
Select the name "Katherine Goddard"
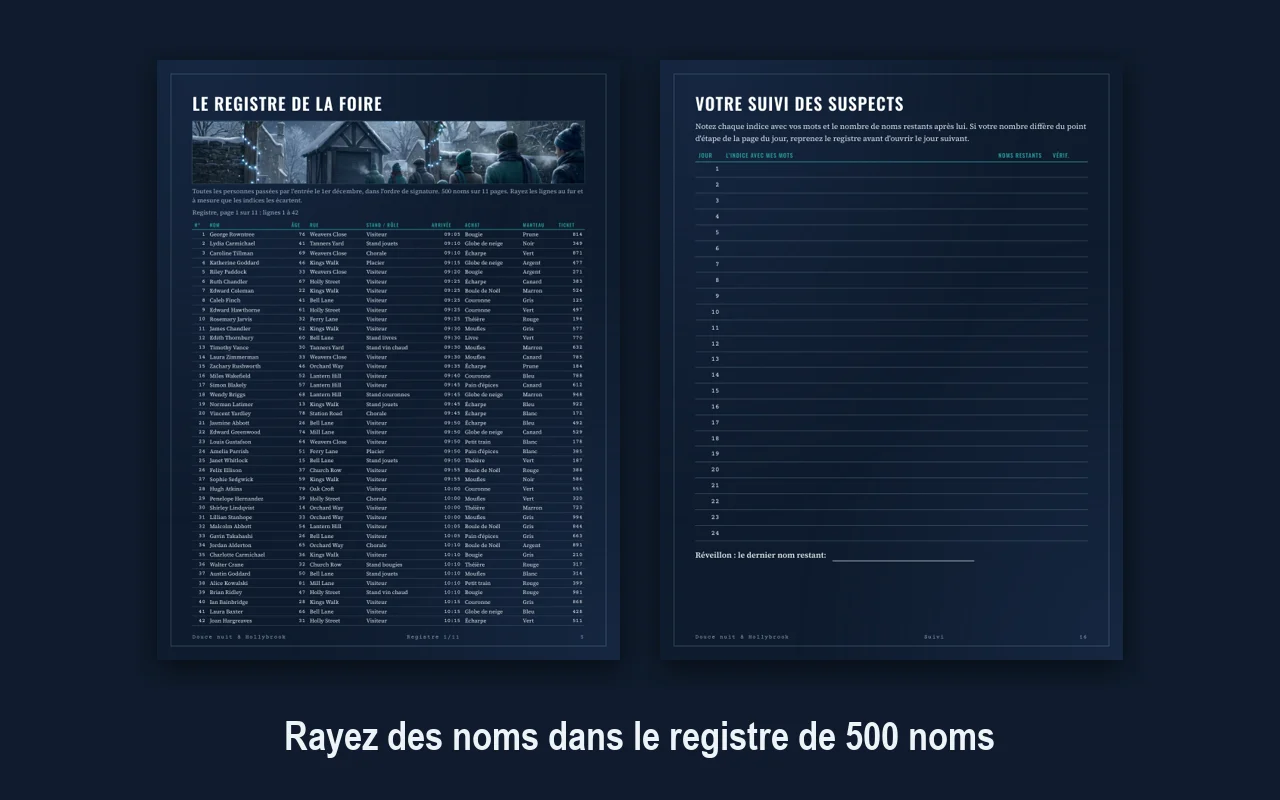(x=234, y=262)
